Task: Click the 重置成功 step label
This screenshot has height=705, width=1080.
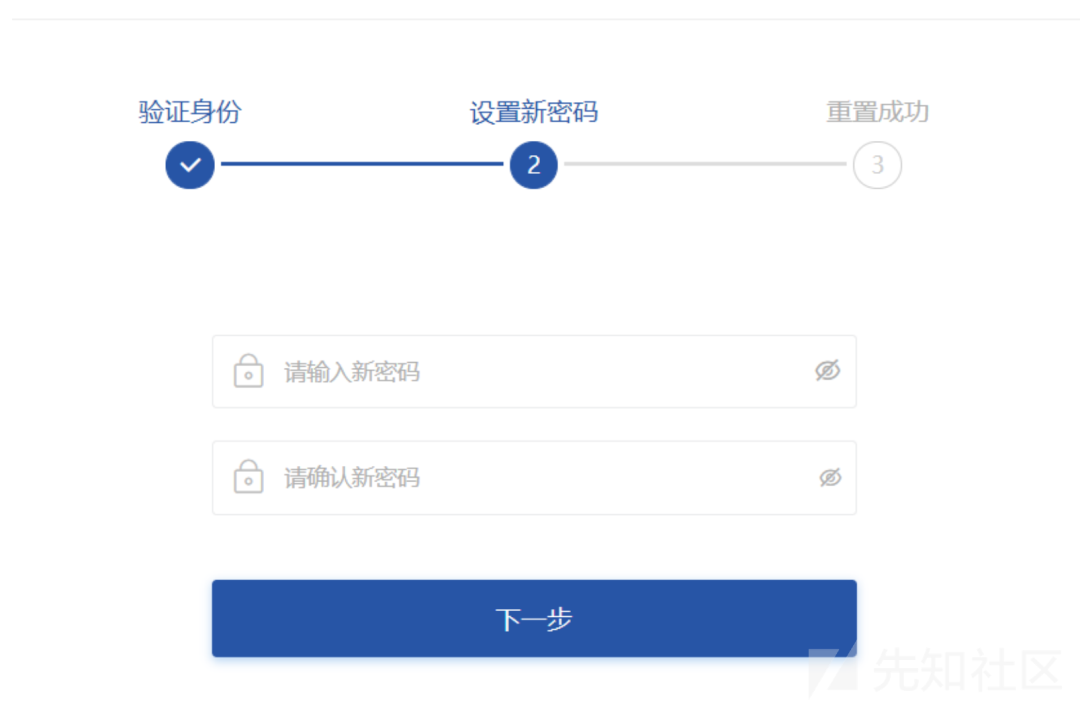Action: pyautogui.click(x=878, y=112)
